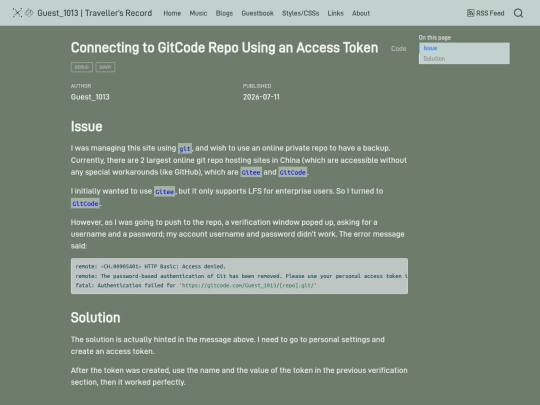Click the site logo icon in navbar
This screenshot has width=540, height=405.
pos(17,13)
